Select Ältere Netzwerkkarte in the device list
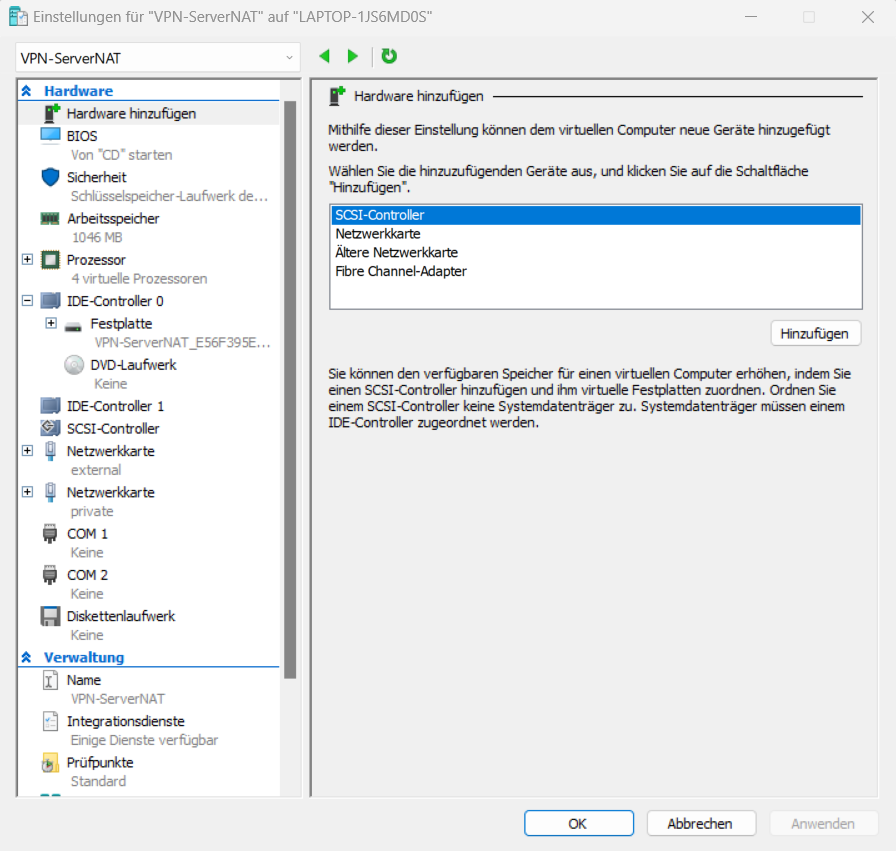896x851 pixels. pos(595,253)
